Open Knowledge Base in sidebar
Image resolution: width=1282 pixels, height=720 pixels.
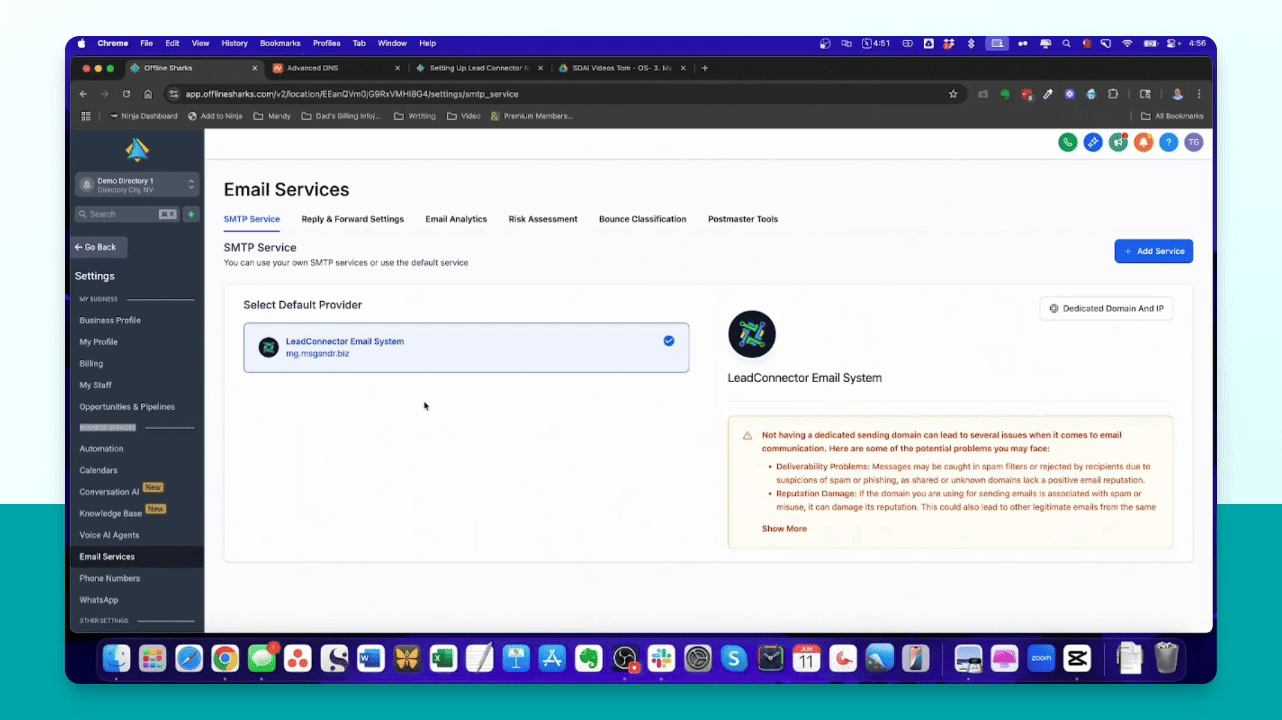(x=111, y=513)
